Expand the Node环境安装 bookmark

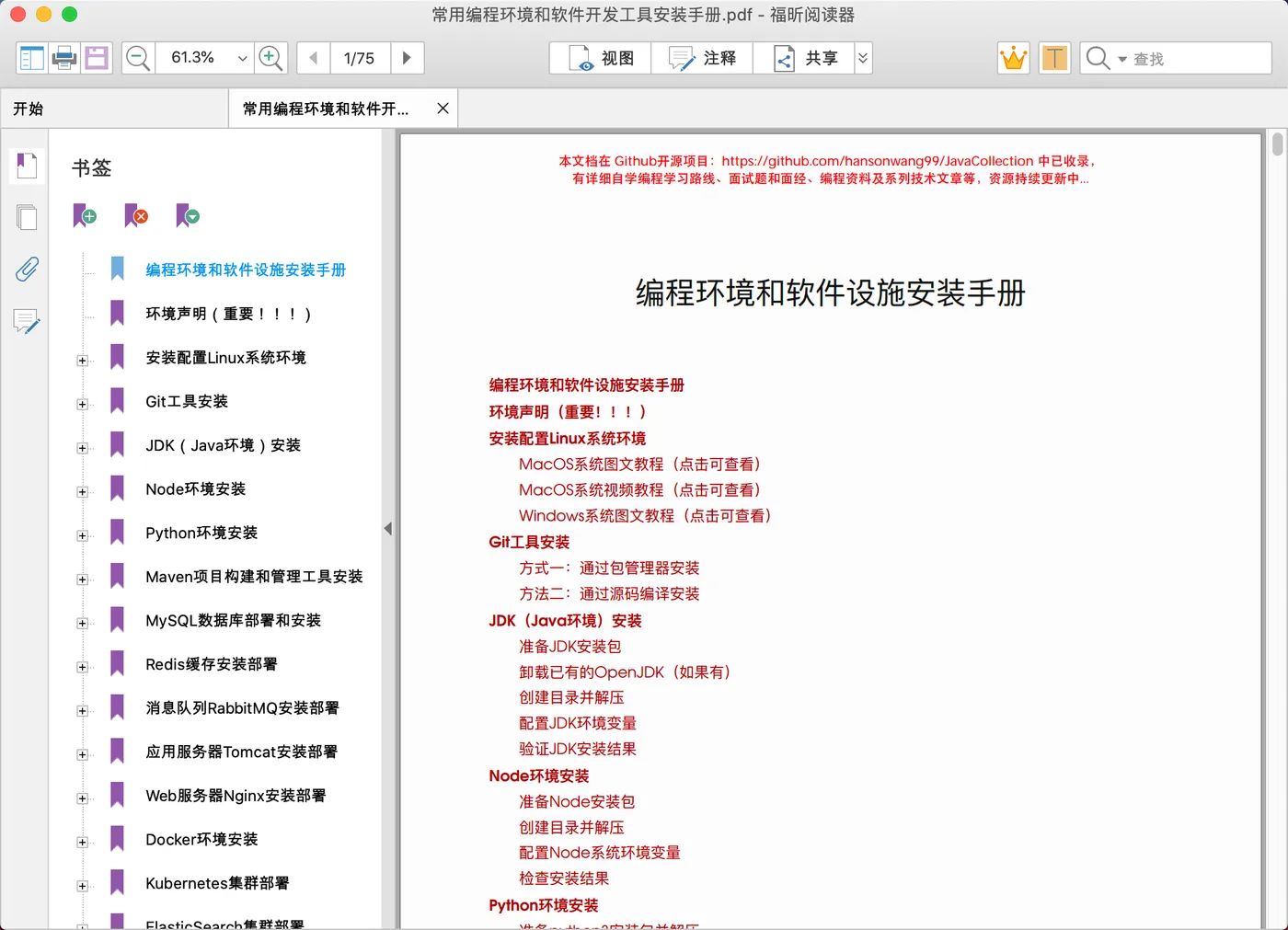(82, 492)
